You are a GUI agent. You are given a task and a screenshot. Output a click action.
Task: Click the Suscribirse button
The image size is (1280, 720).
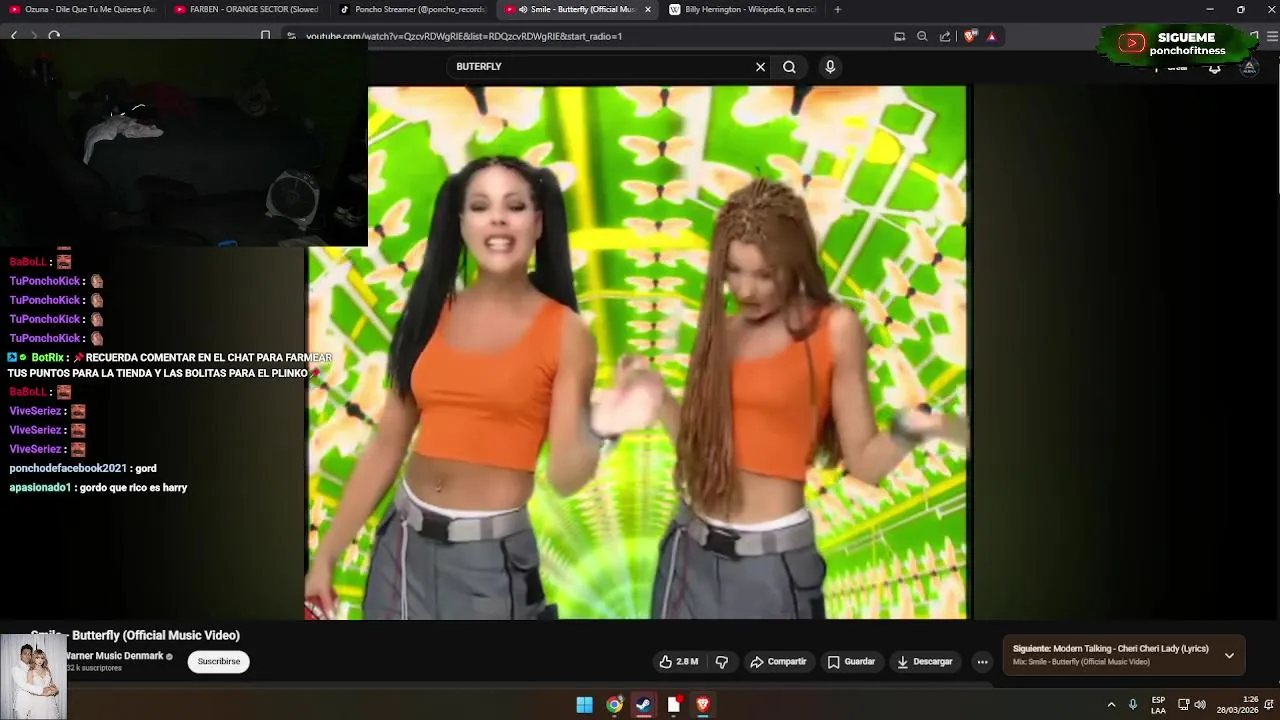pos(219,662)
